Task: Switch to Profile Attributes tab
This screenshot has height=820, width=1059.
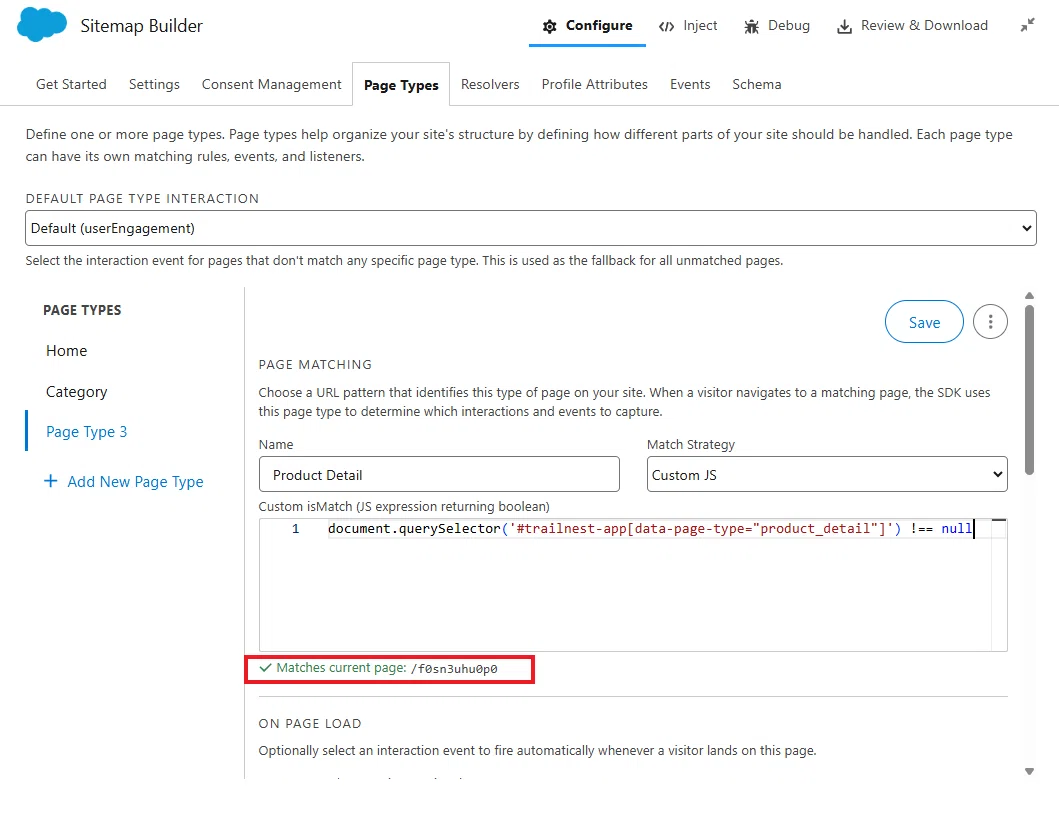Action: [x=594, y=84]
